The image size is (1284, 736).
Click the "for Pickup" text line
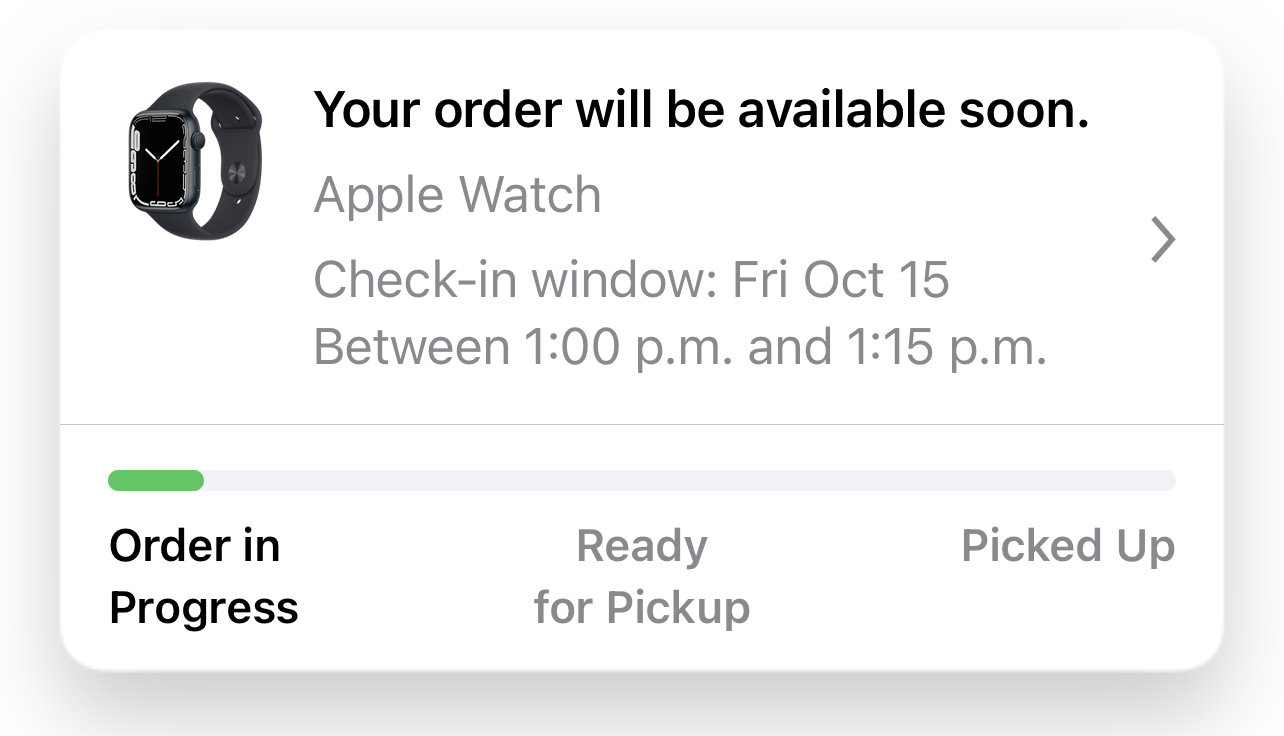coord(642,607)
